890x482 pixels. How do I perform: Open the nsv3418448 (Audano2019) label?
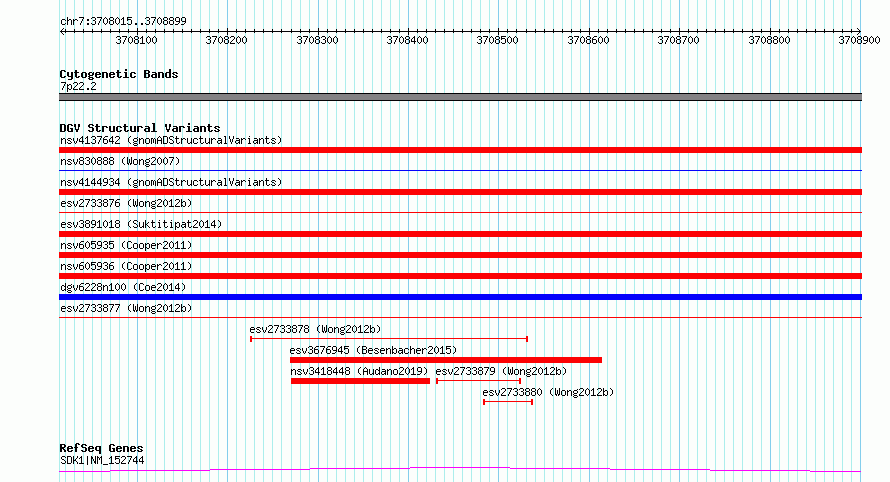click(359, 371)
